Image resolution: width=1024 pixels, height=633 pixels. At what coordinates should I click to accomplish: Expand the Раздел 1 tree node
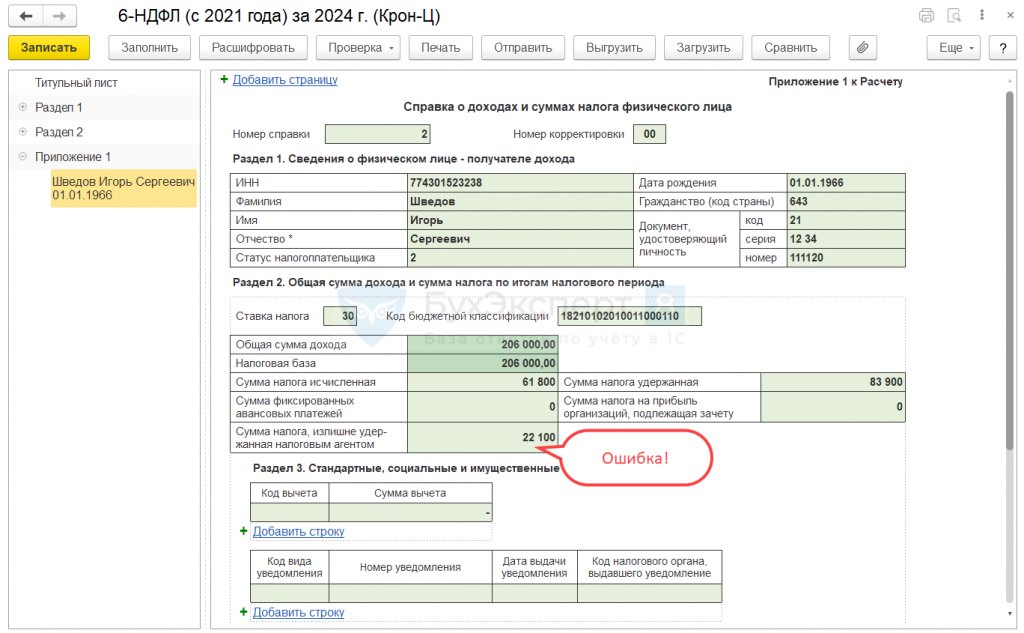[x=22, y=107]
